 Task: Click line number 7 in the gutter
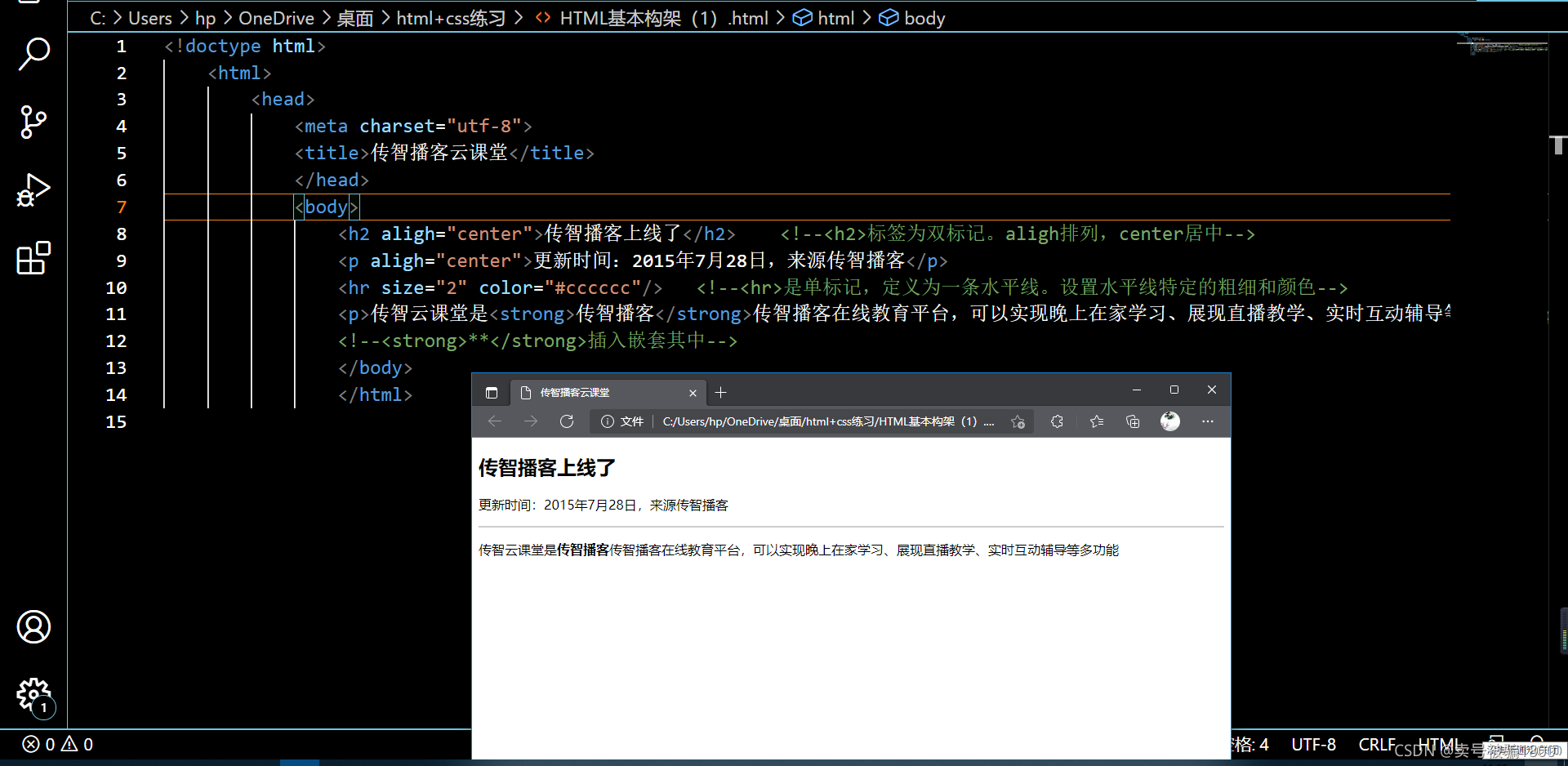121,207
